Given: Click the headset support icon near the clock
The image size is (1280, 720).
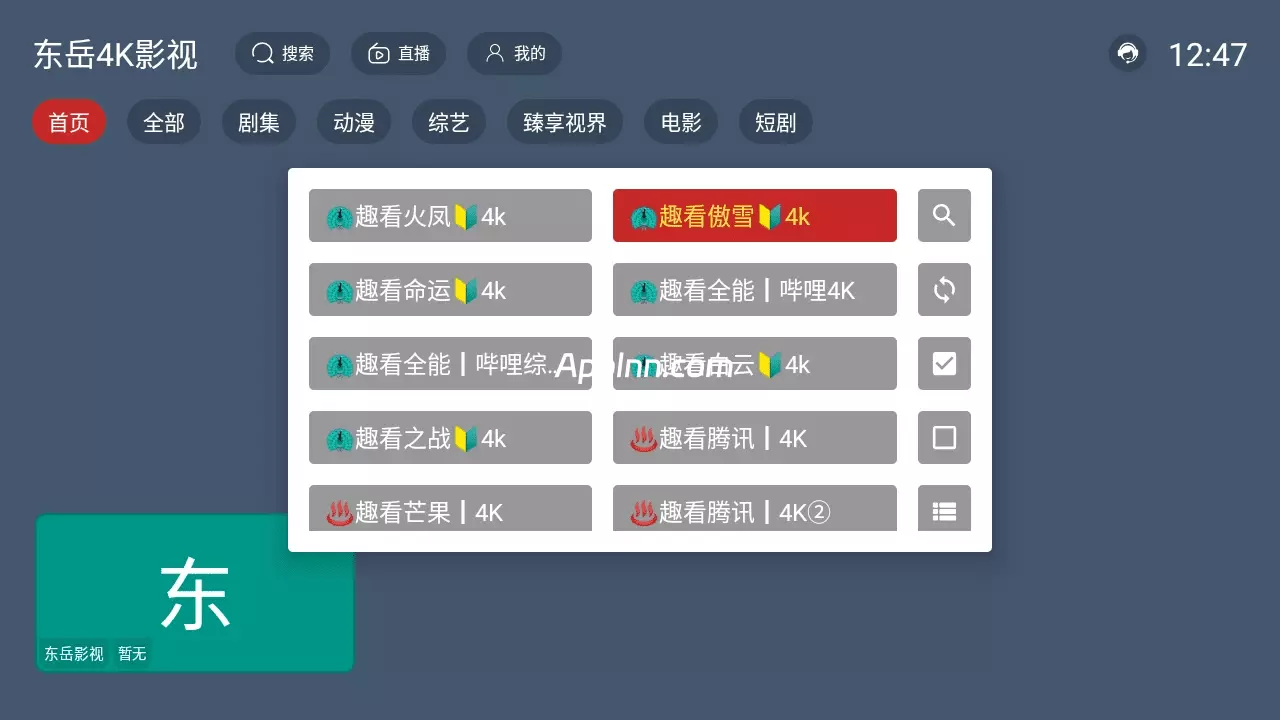Looking at the screenshot, I should (1128, 53).
